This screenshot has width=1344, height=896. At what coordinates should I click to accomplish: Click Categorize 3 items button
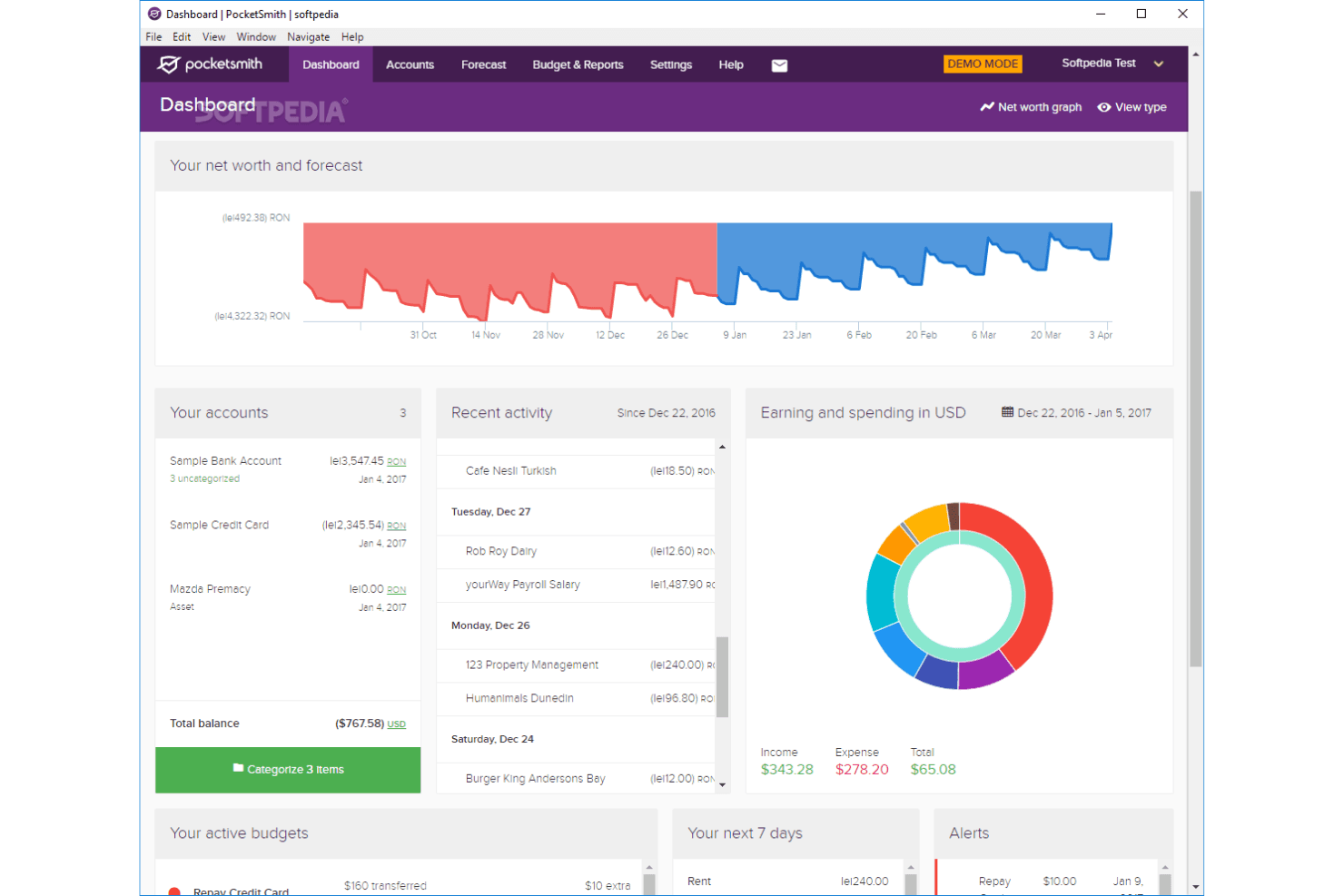pyautogui.click(x=288, y=770)
